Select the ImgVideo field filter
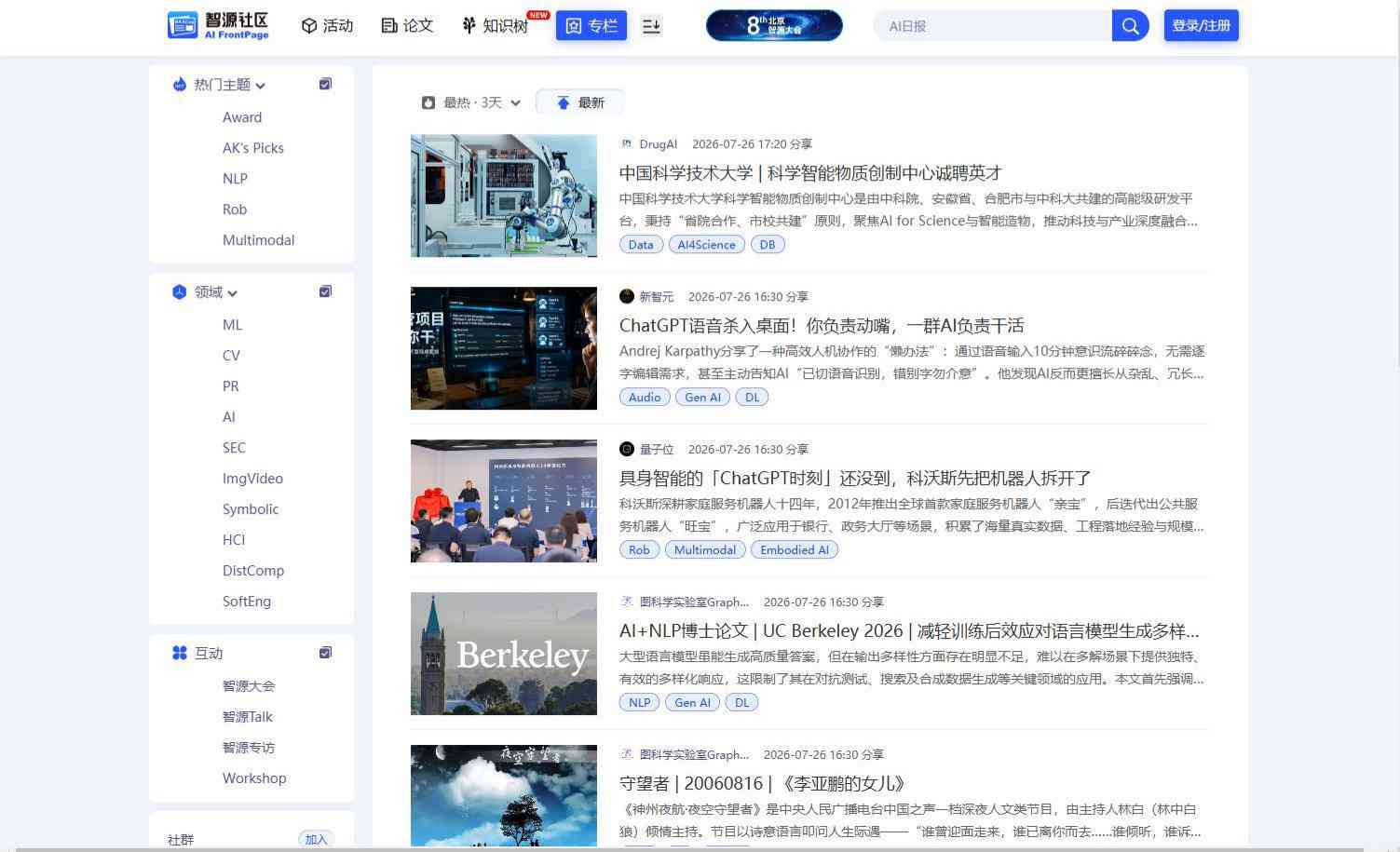The height and width of the screenshot is (852, 1400). point(252,479)
